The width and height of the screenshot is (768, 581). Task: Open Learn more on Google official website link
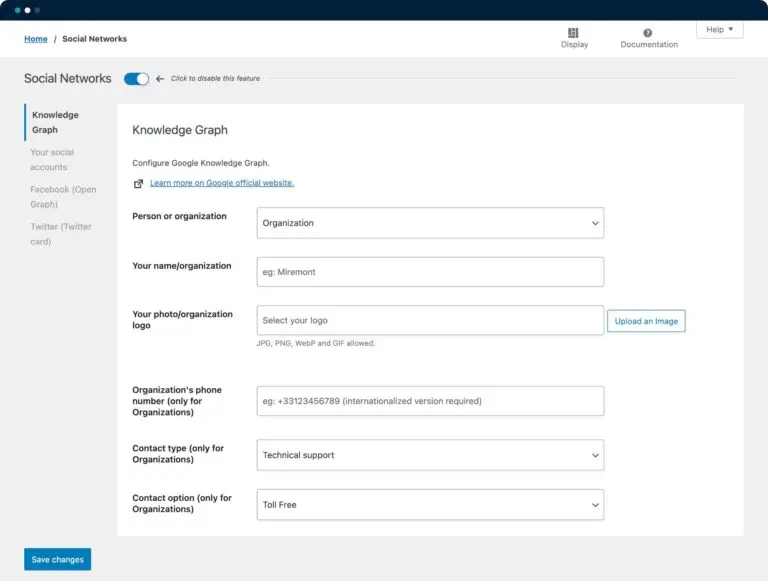(x=222, y=183)
